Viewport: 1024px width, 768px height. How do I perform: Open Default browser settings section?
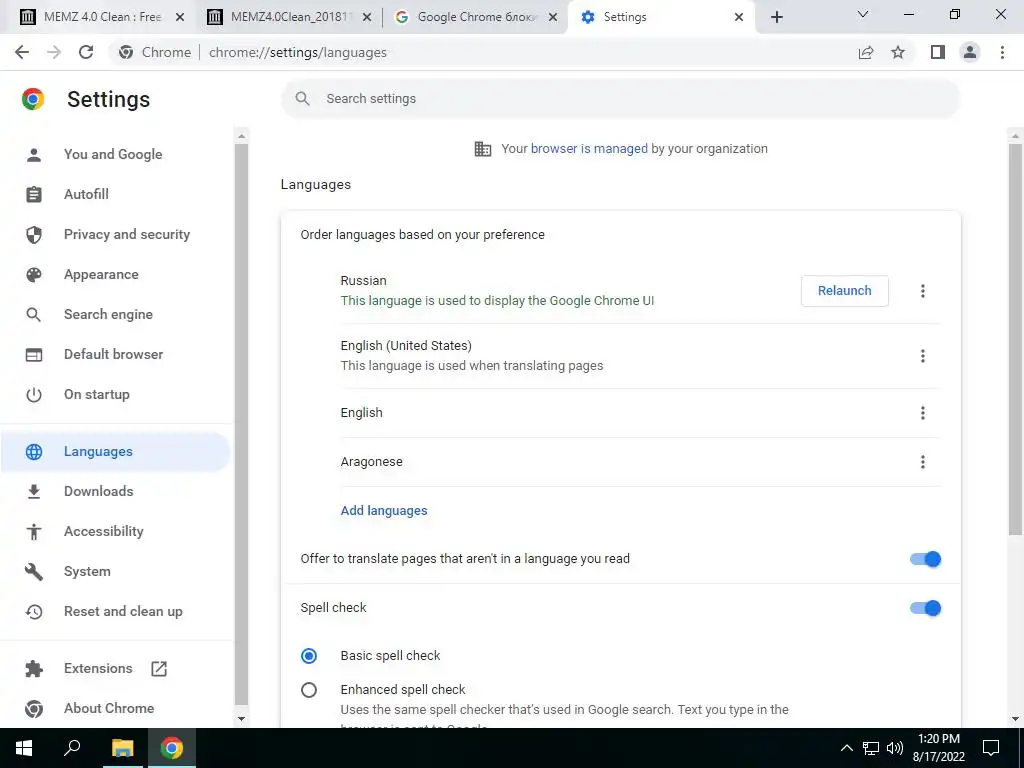click(114, 355)
